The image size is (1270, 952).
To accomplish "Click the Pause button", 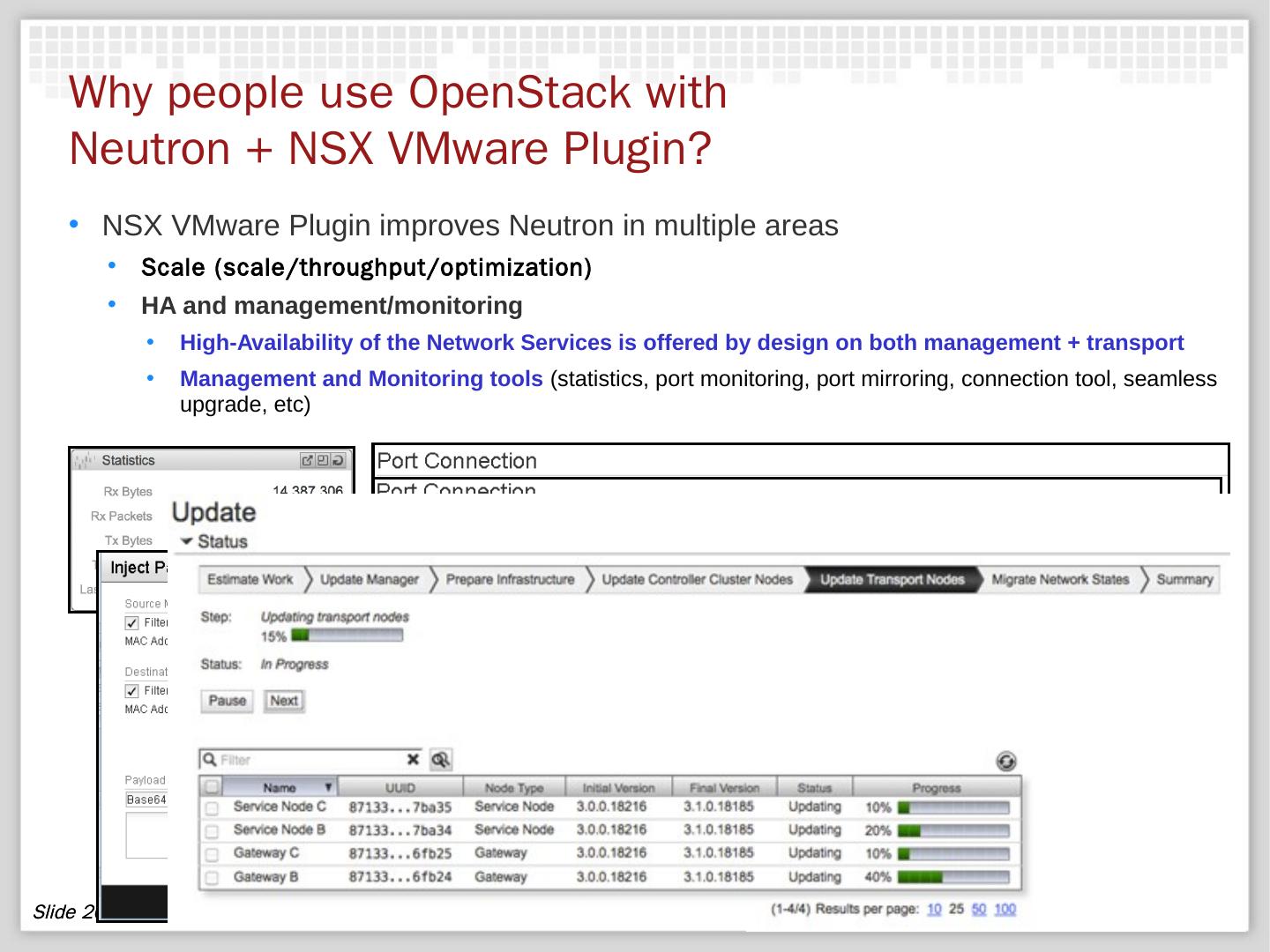I will [x=227, y=701].
